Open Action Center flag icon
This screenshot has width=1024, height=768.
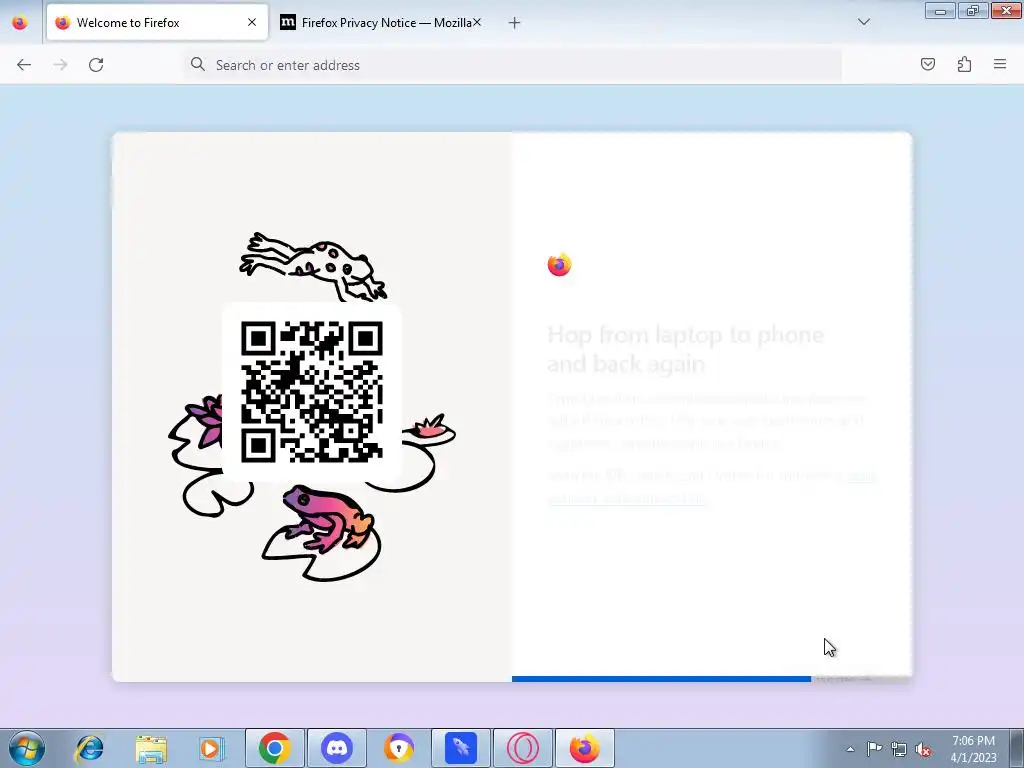pyautogui.click(x=874, y=749)
